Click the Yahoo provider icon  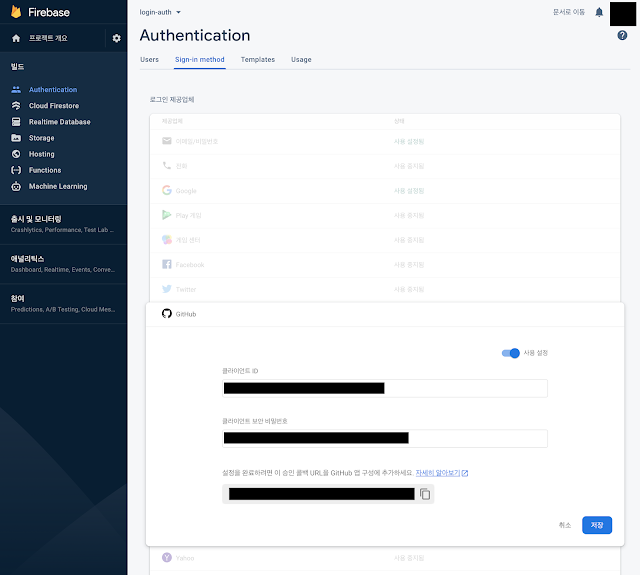(167, 557)
